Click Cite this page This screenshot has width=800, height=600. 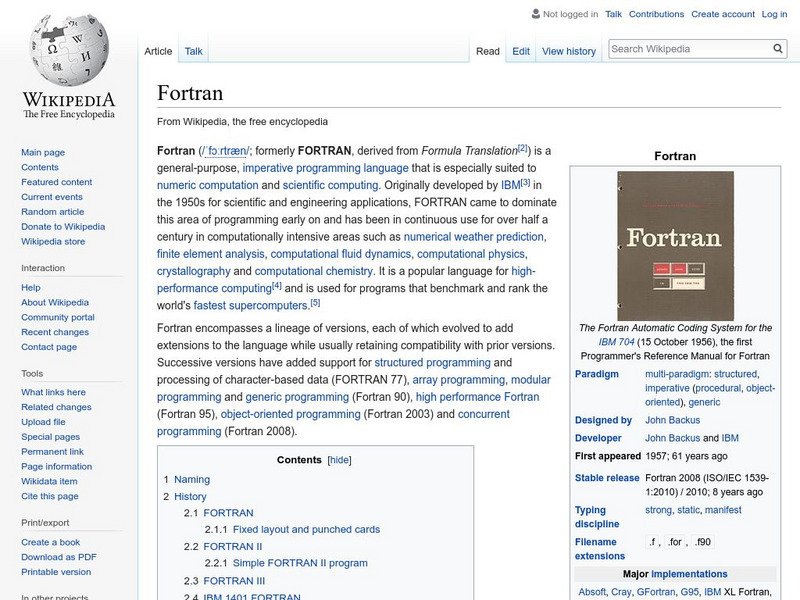[x=49, y=495]
